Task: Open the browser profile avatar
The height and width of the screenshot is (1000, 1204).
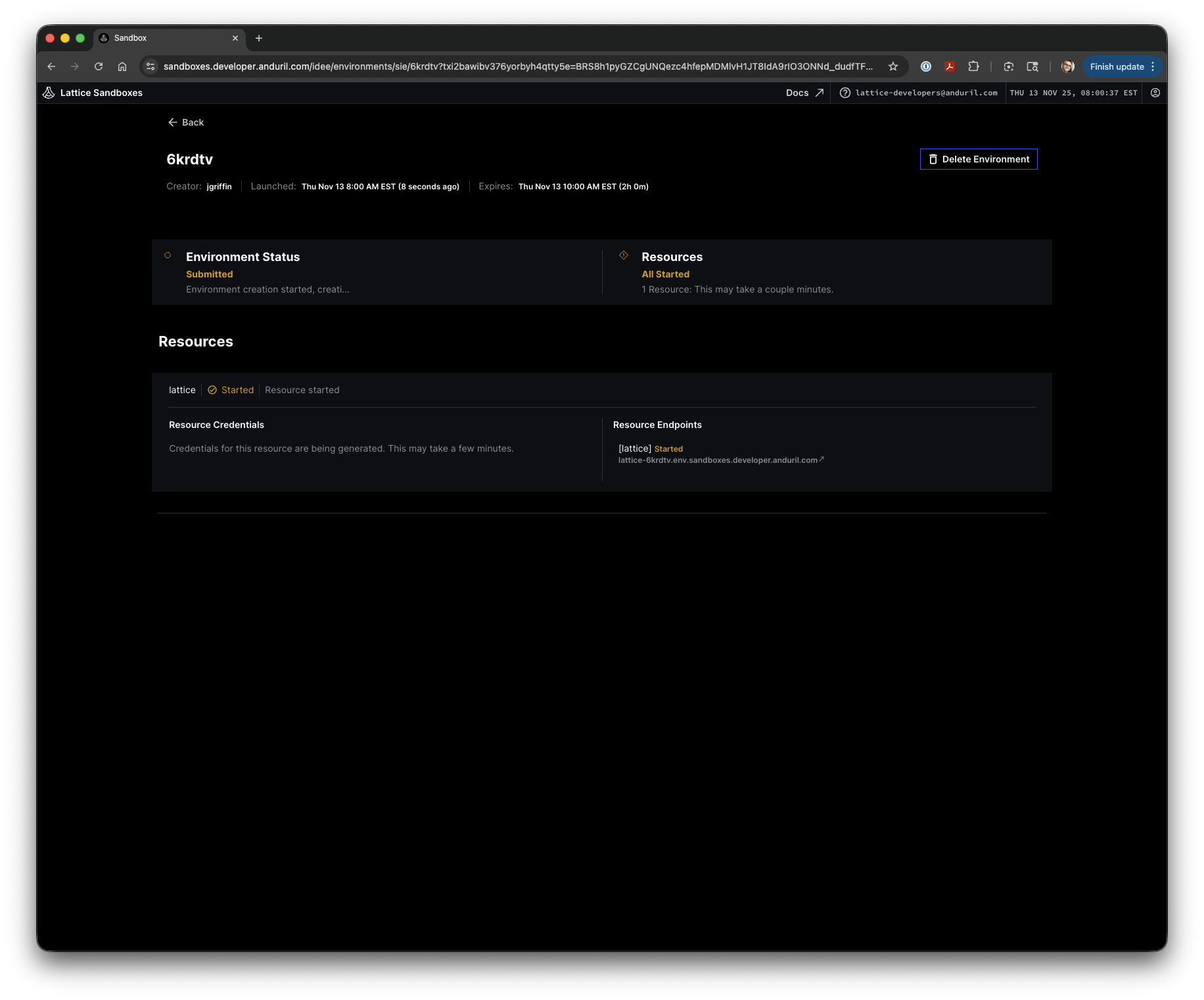Action: (x=1068, y=66)
